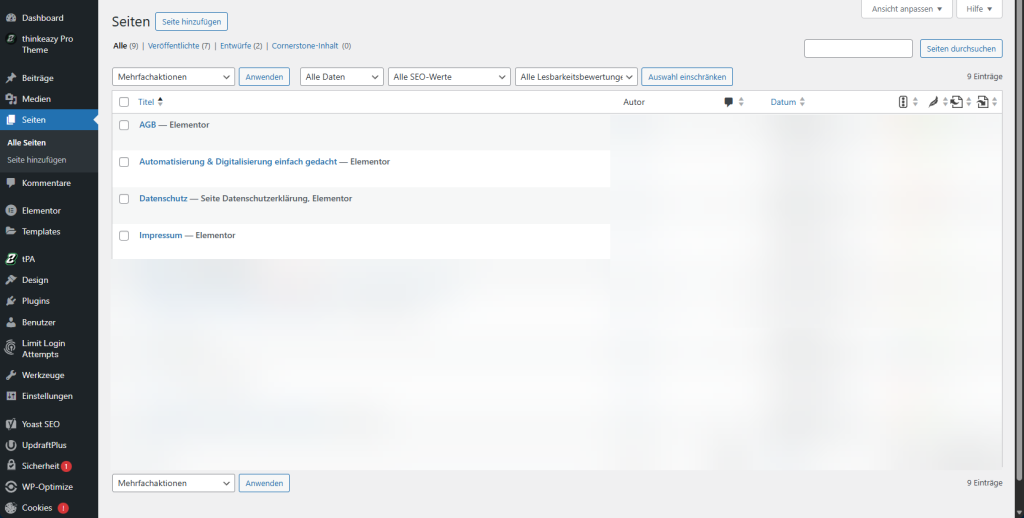Open Plugins using its plug icon
The height and width of the screenshot is (518, 1024).
coord(11,301)
